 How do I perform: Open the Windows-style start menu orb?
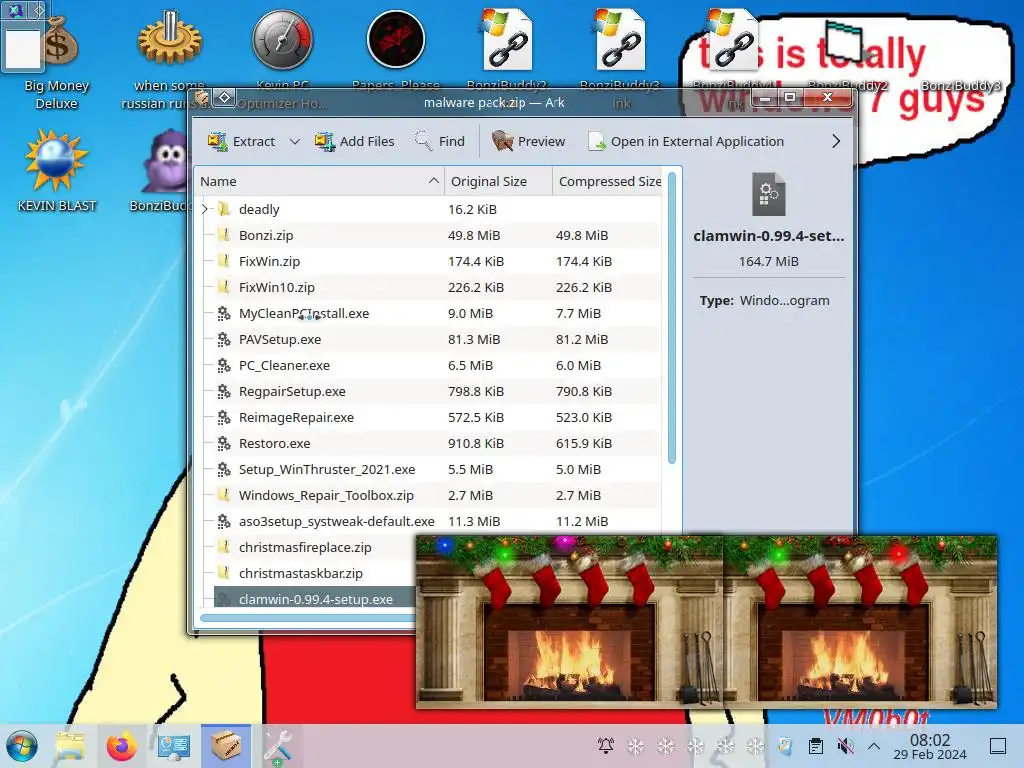(x=22, y=746)
